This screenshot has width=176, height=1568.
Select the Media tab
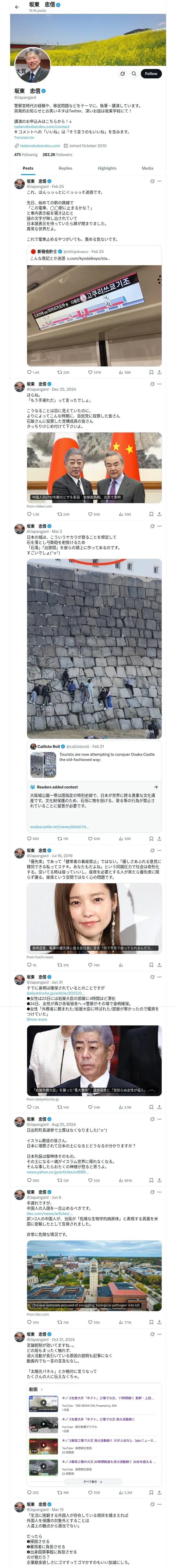point(148,168)
